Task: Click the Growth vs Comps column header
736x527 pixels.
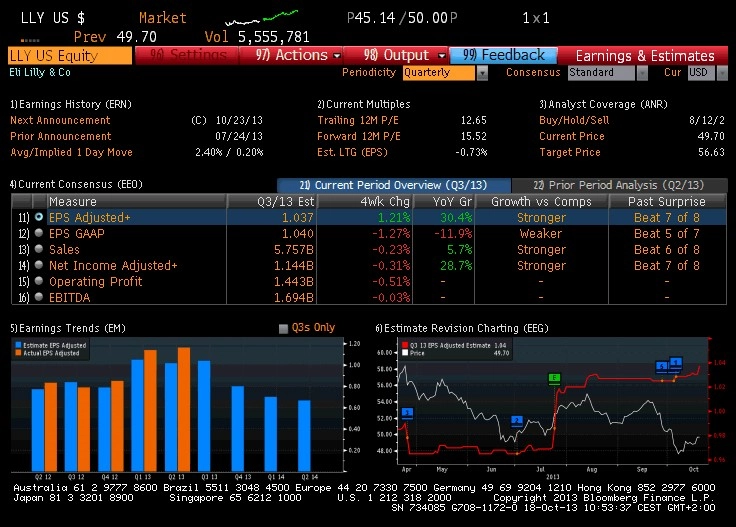Action: [x=541, y=201]
